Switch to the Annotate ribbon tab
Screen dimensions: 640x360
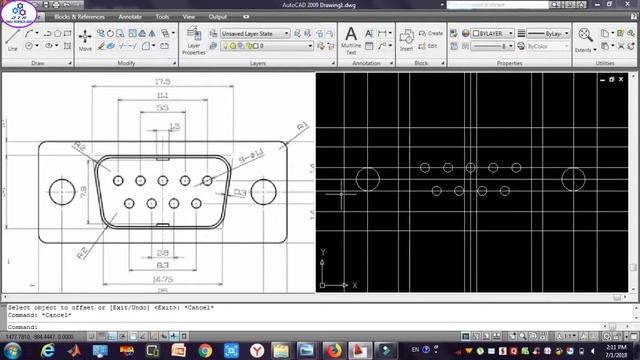[130, 17]
